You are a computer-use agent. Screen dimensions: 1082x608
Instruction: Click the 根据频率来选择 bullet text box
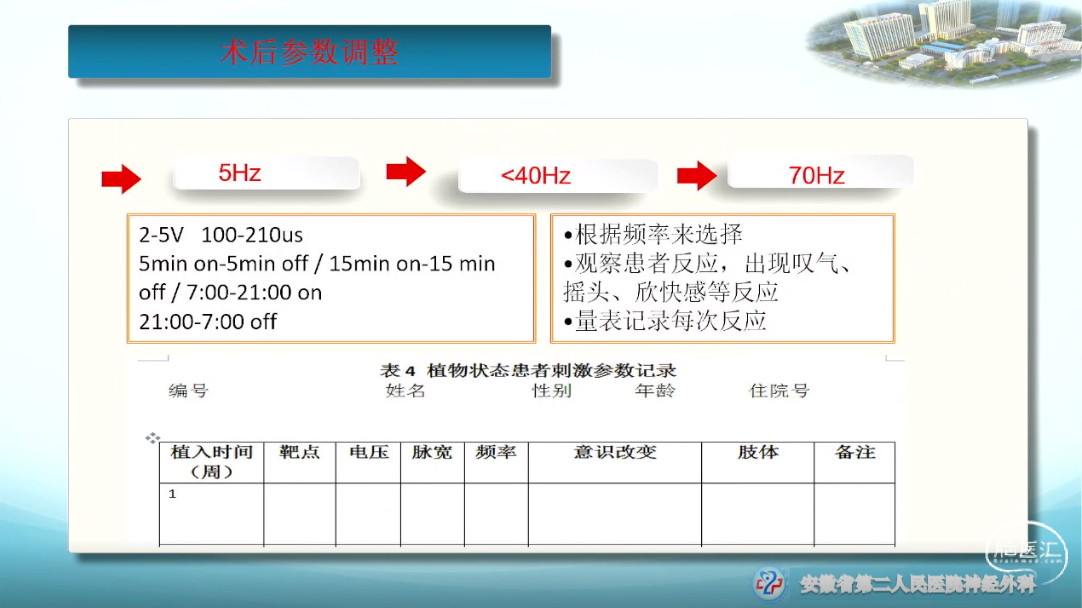coord(722,278)
